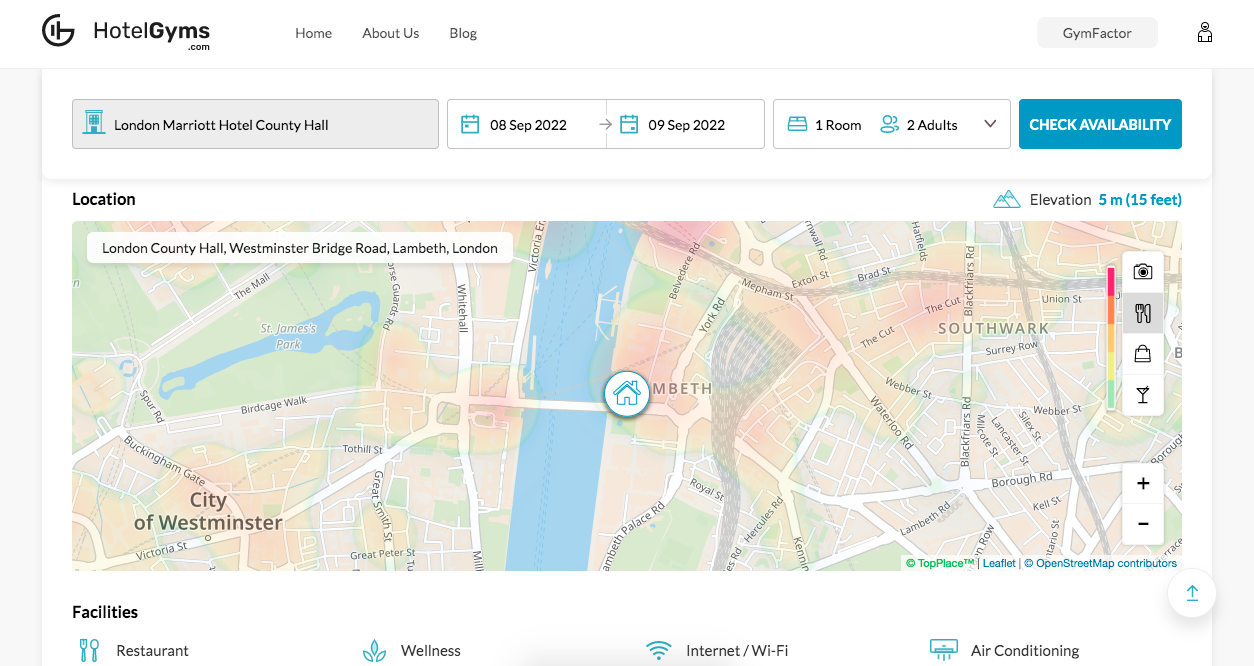Open the TopPlace attribution link
The image size is (1254, 666).
pyautogui.click(x=940, y=563)
